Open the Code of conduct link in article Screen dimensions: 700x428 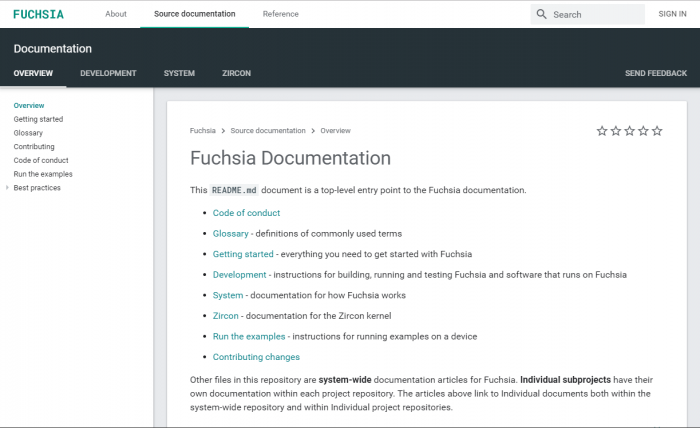(246, 213)
